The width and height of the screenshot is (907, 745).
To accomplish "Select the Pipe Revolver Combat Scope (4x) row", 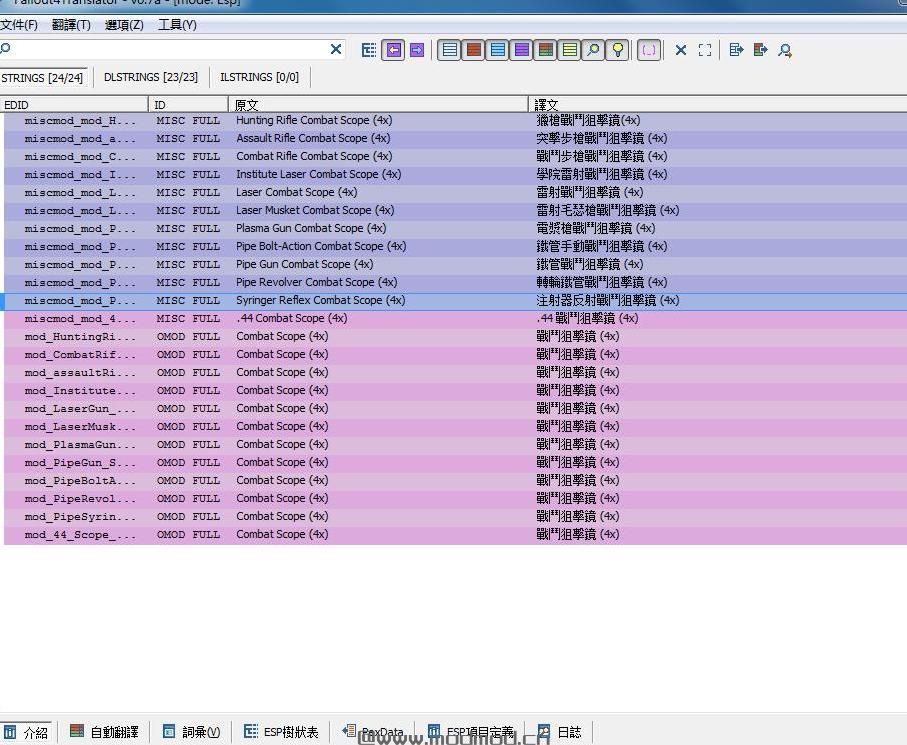I will [x=455, y=282].
